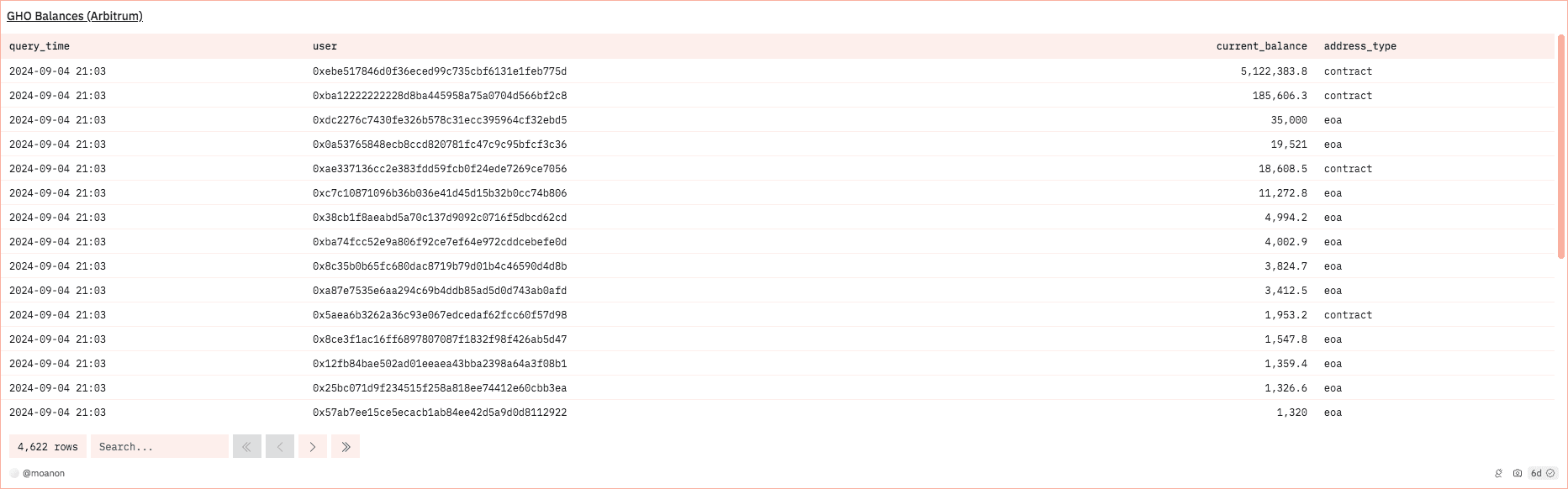Click in the Search... field
1568x489 pixels.
[160, 447]
